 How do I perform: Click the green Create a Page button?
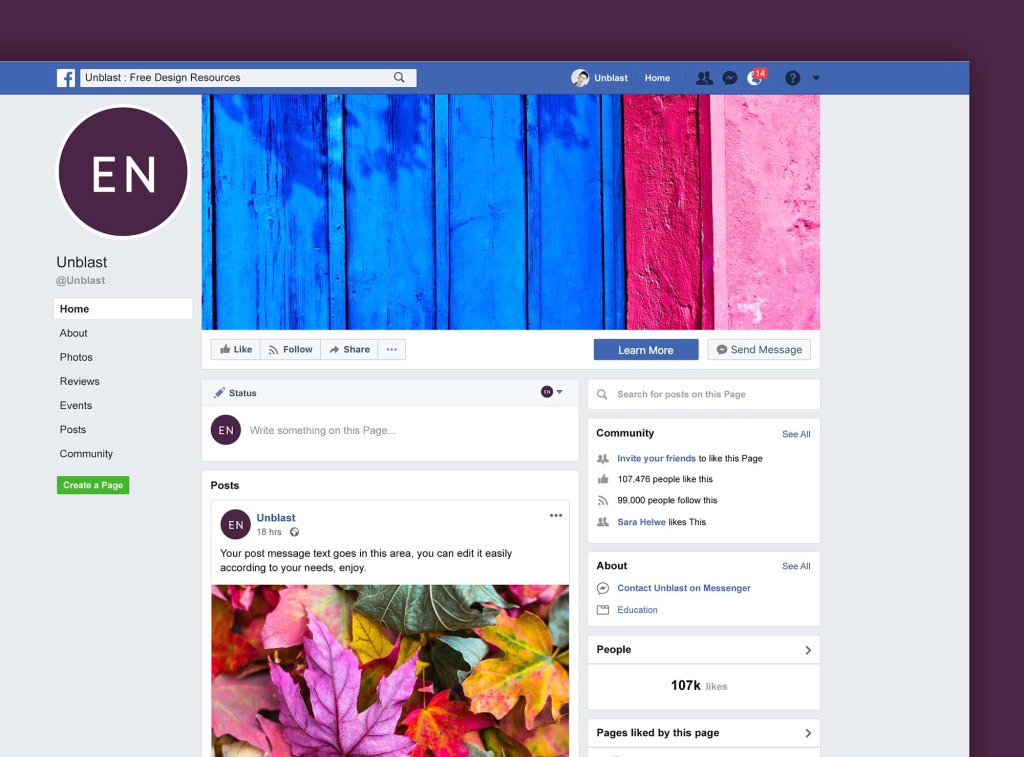tap(93, 485)
